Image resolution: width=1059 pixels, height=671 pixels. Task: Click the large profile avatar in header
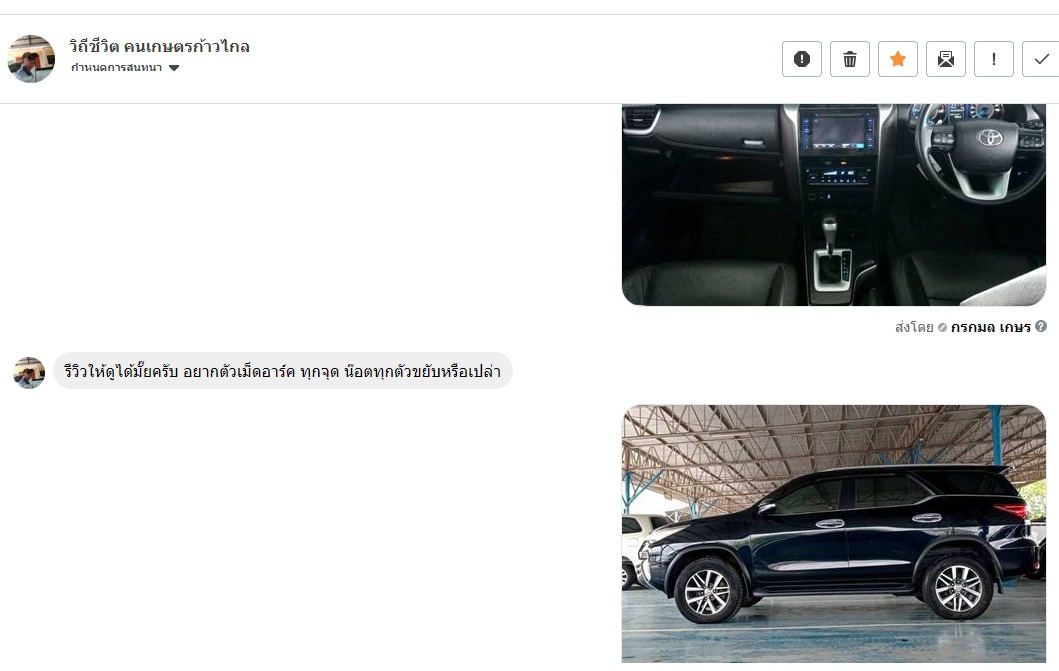click(x=31, y=59)
